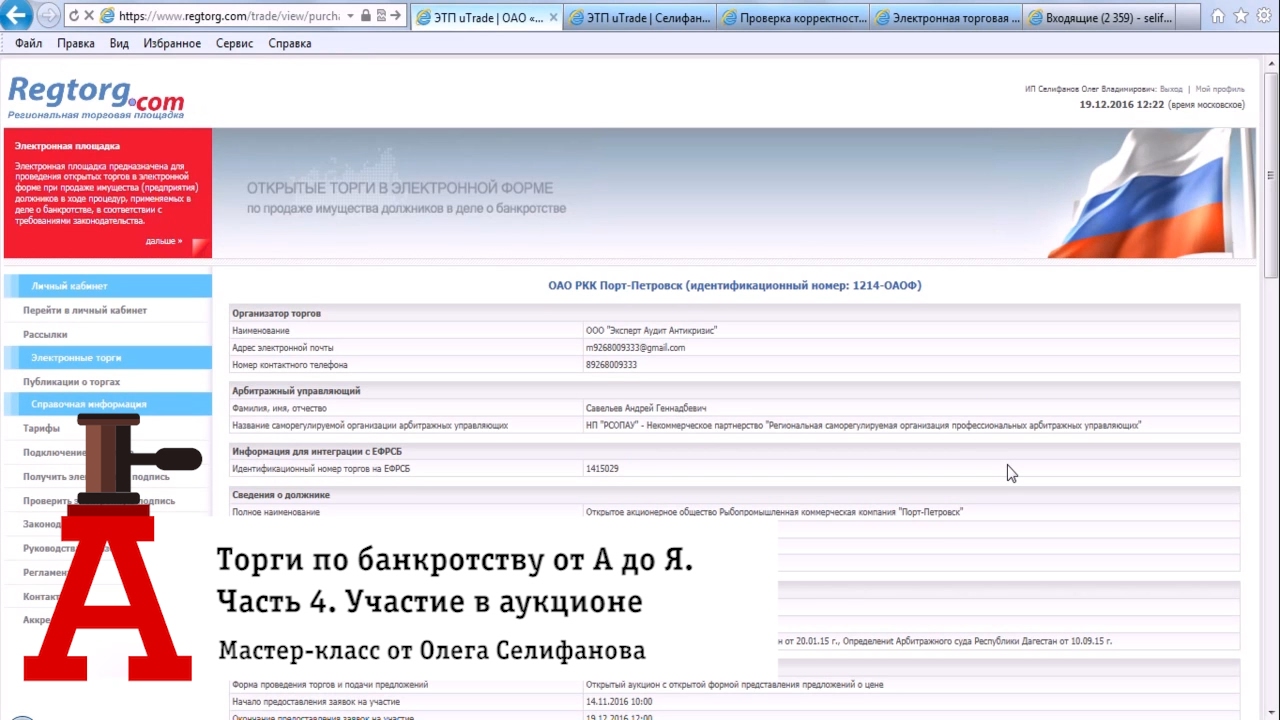The image size is (1280, 720).
Task: Open the Правка menu
Action: point(76,43)
